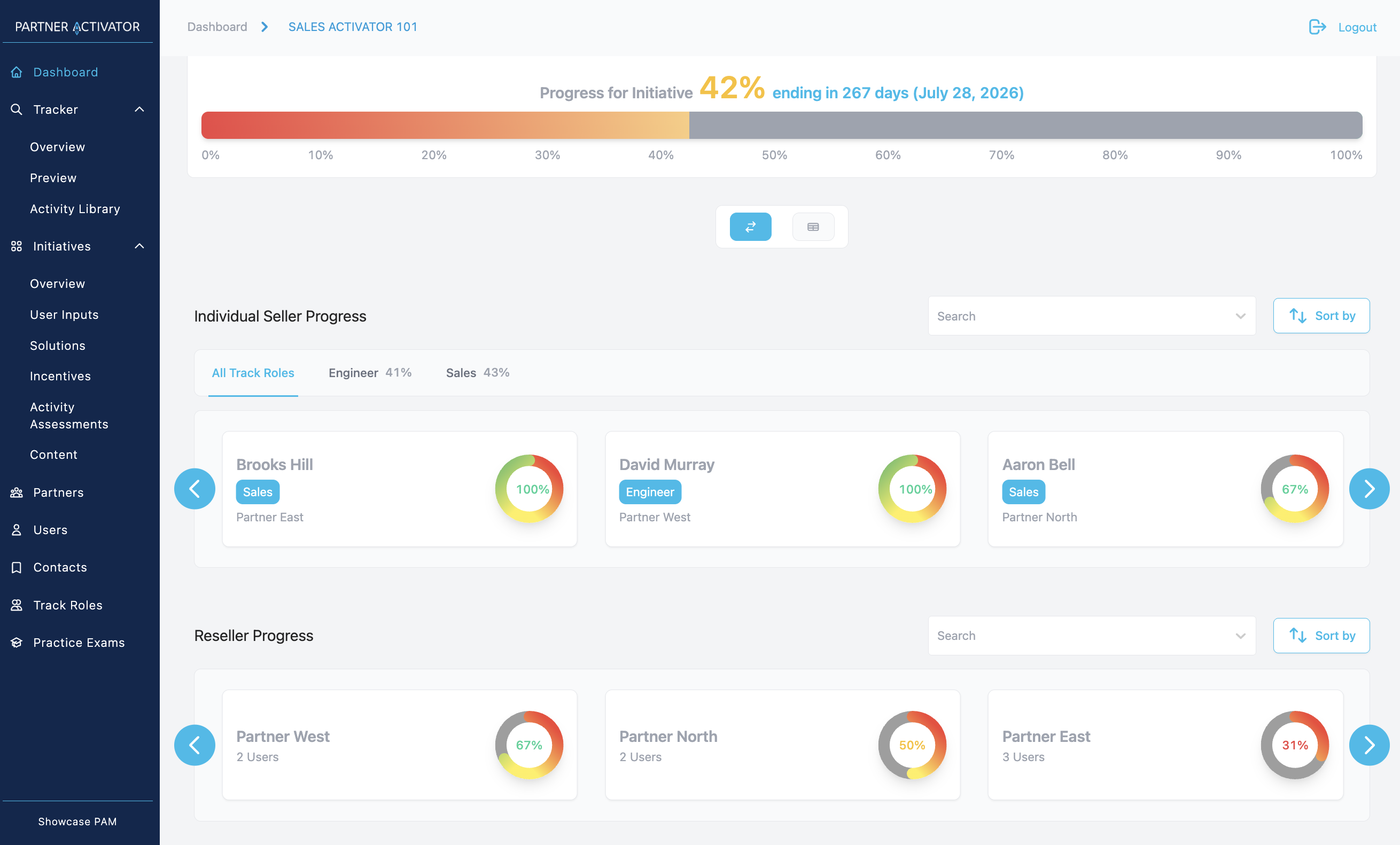Switch to the table list view toggle
Image resolution: width=1400 pixels, height=845 pixels.
pyautogui.click(x=813, y=226)
